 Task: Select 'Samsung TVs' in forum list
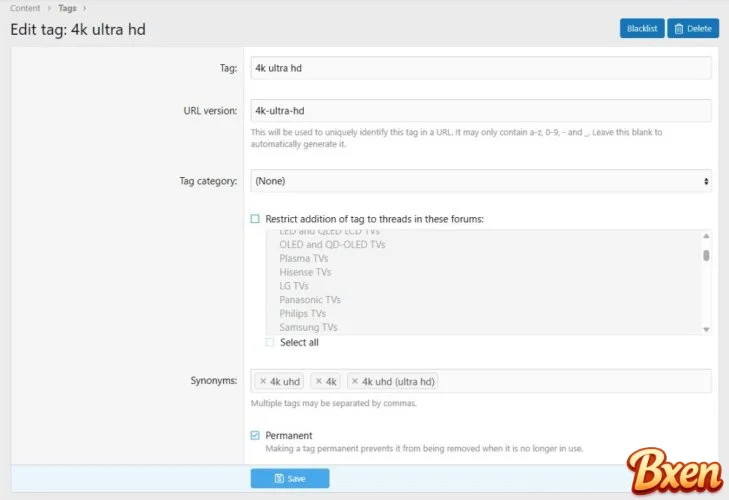click(x=308, y=327)
